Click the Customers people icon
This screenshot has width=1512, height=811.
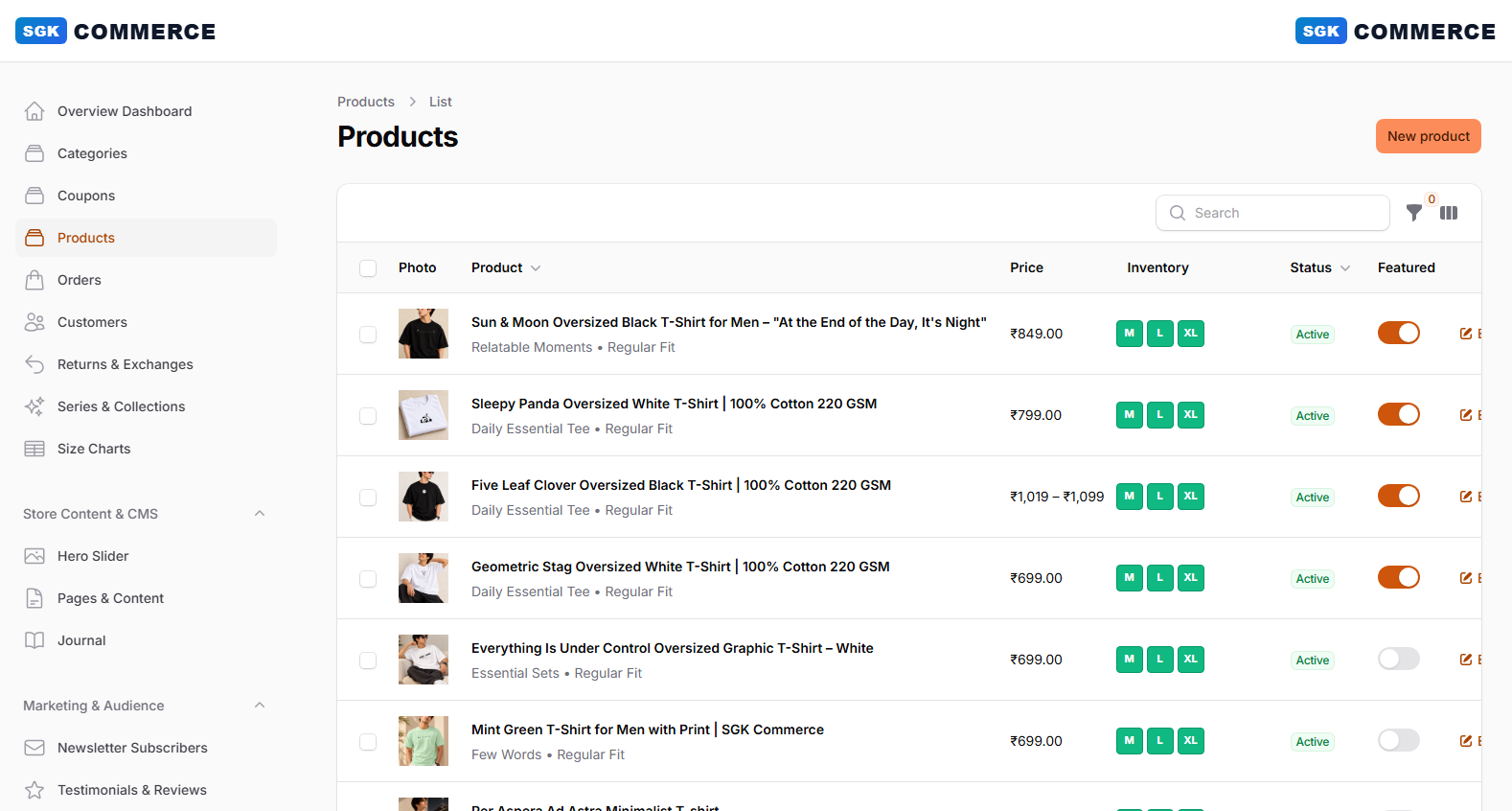click(34, 322)
